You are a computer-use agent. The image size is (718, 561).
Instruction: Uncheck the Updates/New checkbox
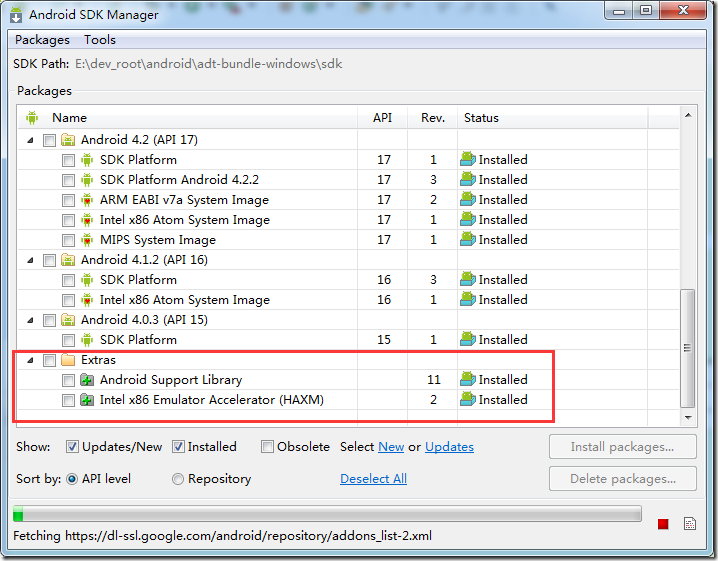click(73, 447)
